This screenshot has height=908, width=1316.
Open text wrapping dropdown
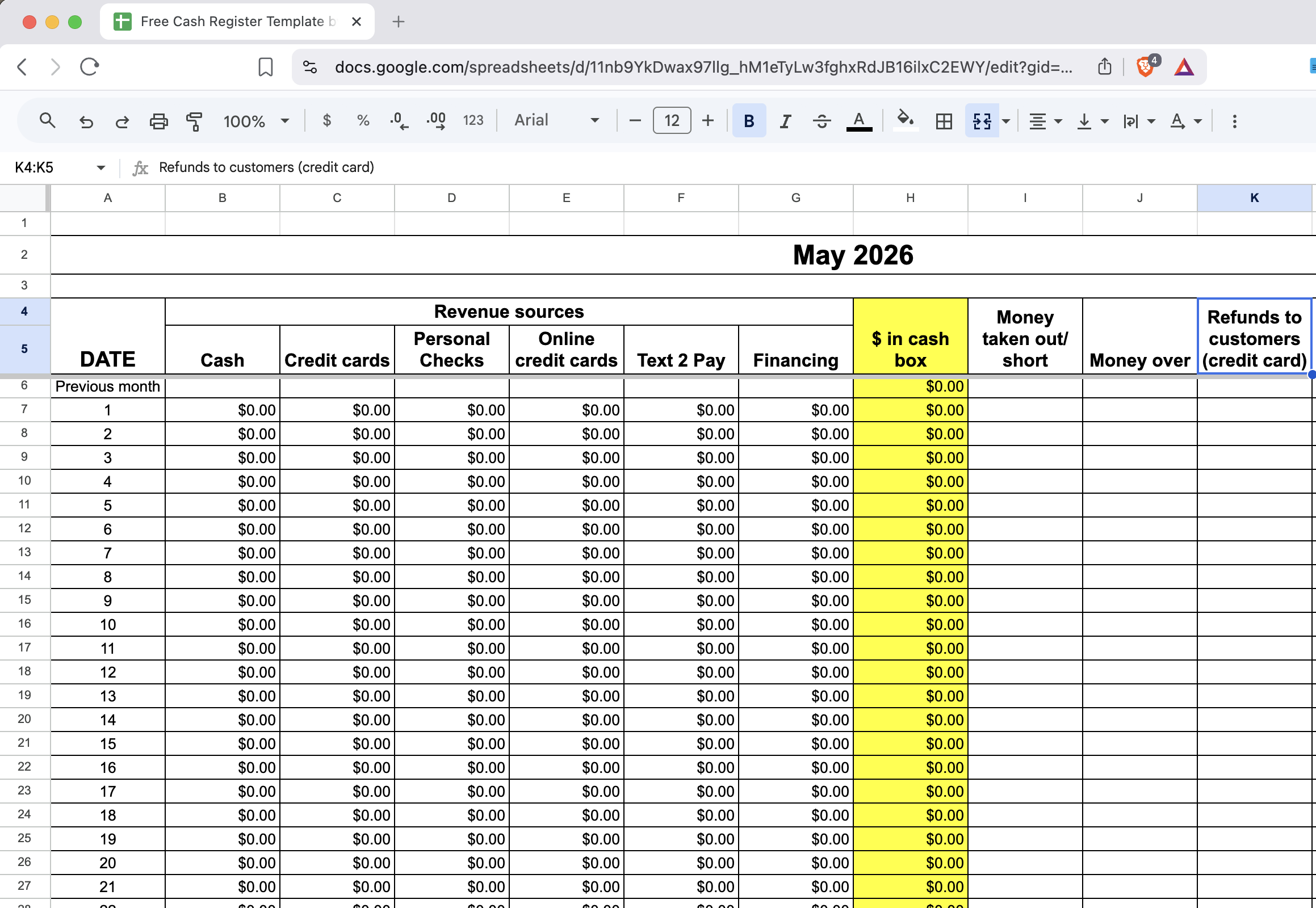[1138, 121]
